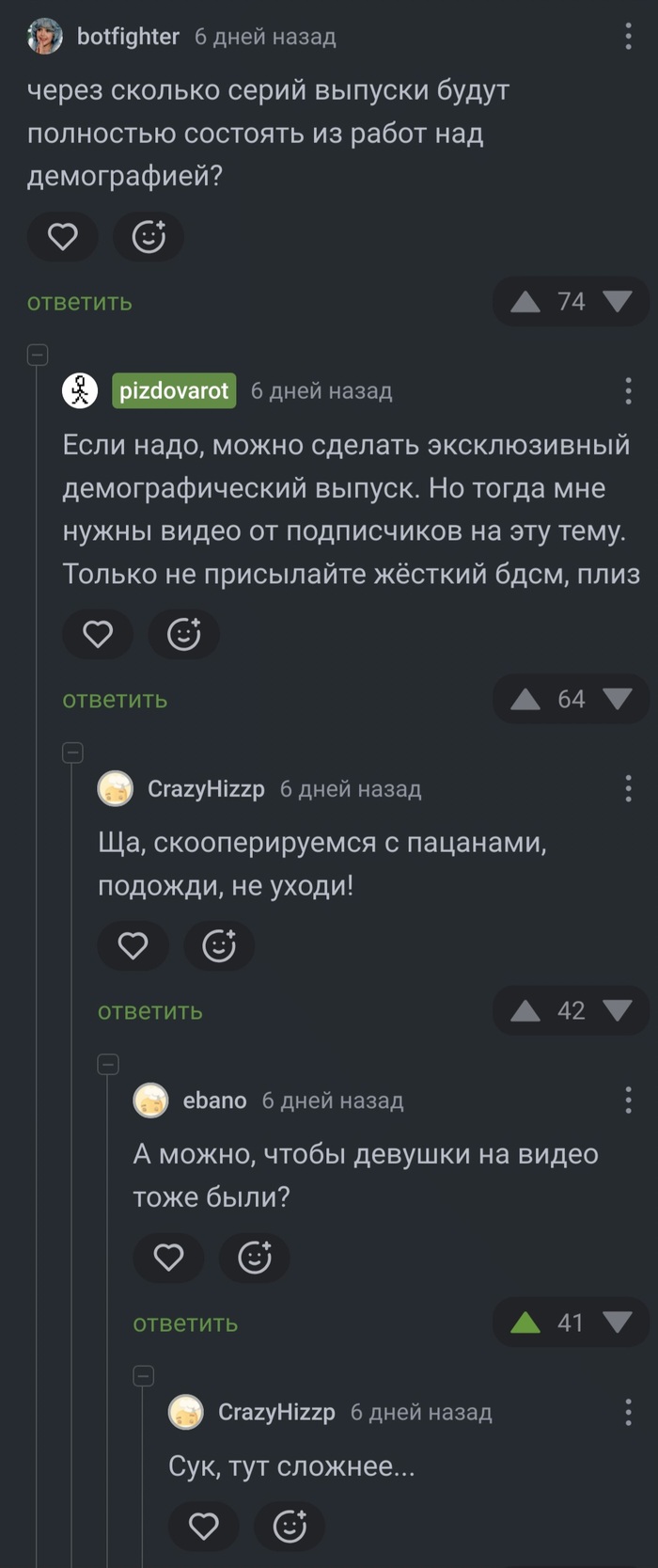This screenshot has height=1568, width=658.
Task: Upvote botfighter's comment
Action: (526, 301)
